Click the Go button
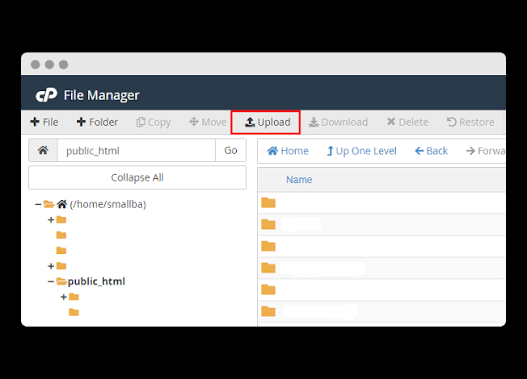The image size is (527, 379). coord(231,150)
